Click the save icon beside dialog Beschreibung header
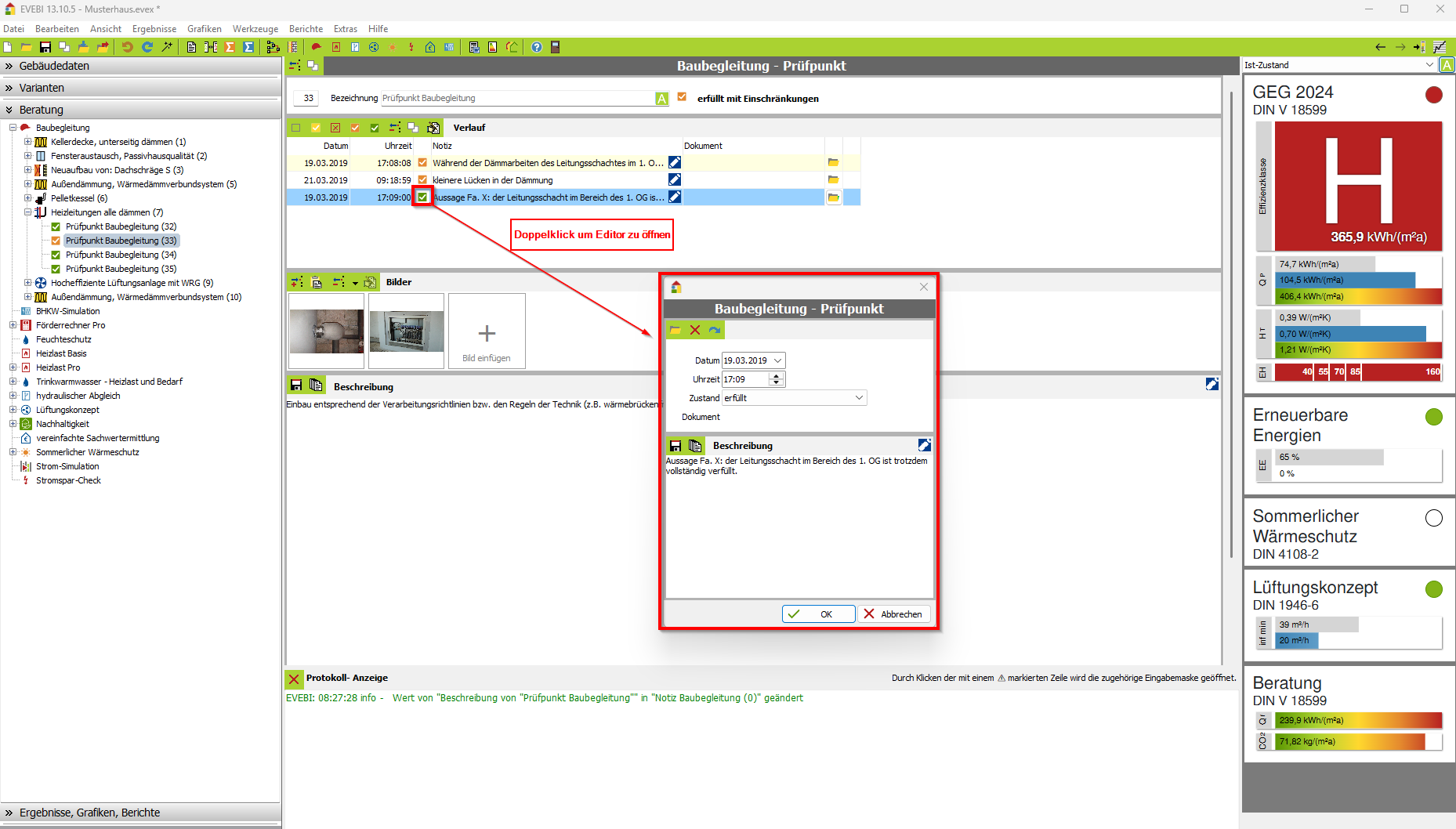Image resolution: width=1456 pixels, height=829 pixels. point(675,446)
